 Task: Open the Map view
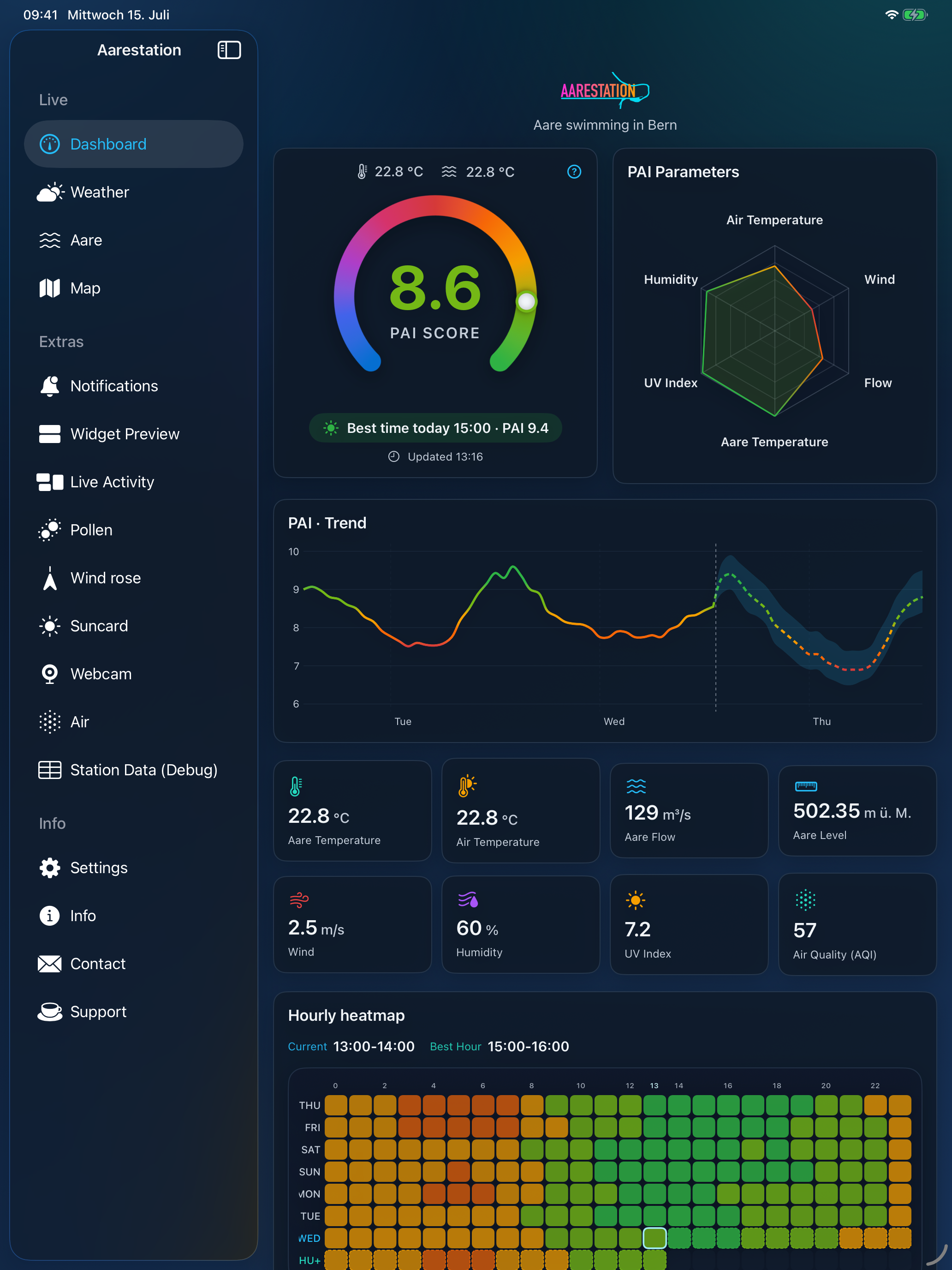coord(134,288)
